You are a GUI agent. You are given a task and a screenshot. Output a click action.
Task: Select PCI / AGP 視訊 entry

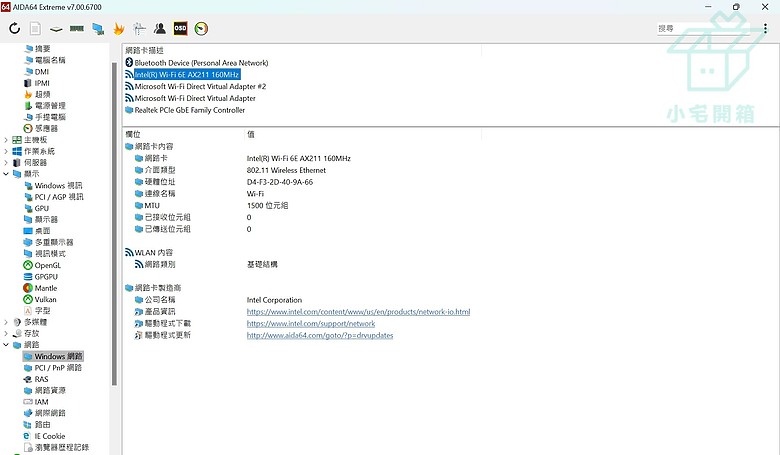pos(53,197)
